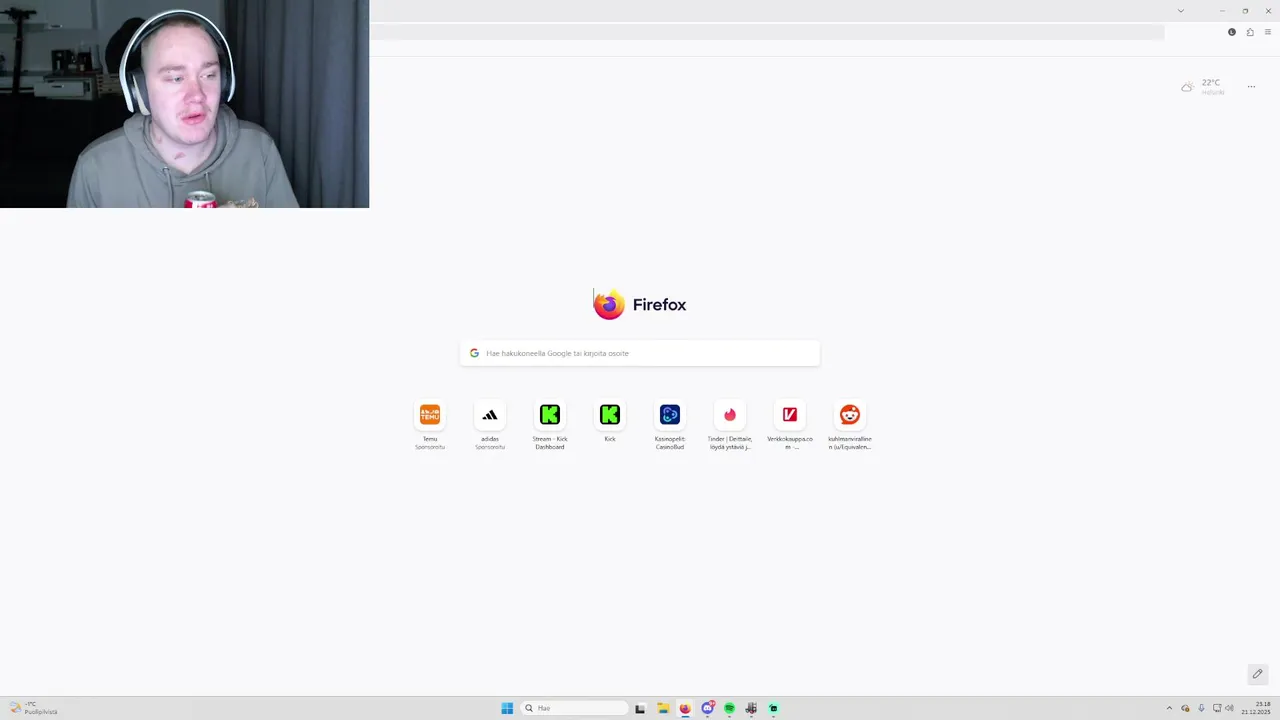The height and width of the screenshot is (720, 1280).
Task: Open Task View from the taskbar
Action: 640,708
